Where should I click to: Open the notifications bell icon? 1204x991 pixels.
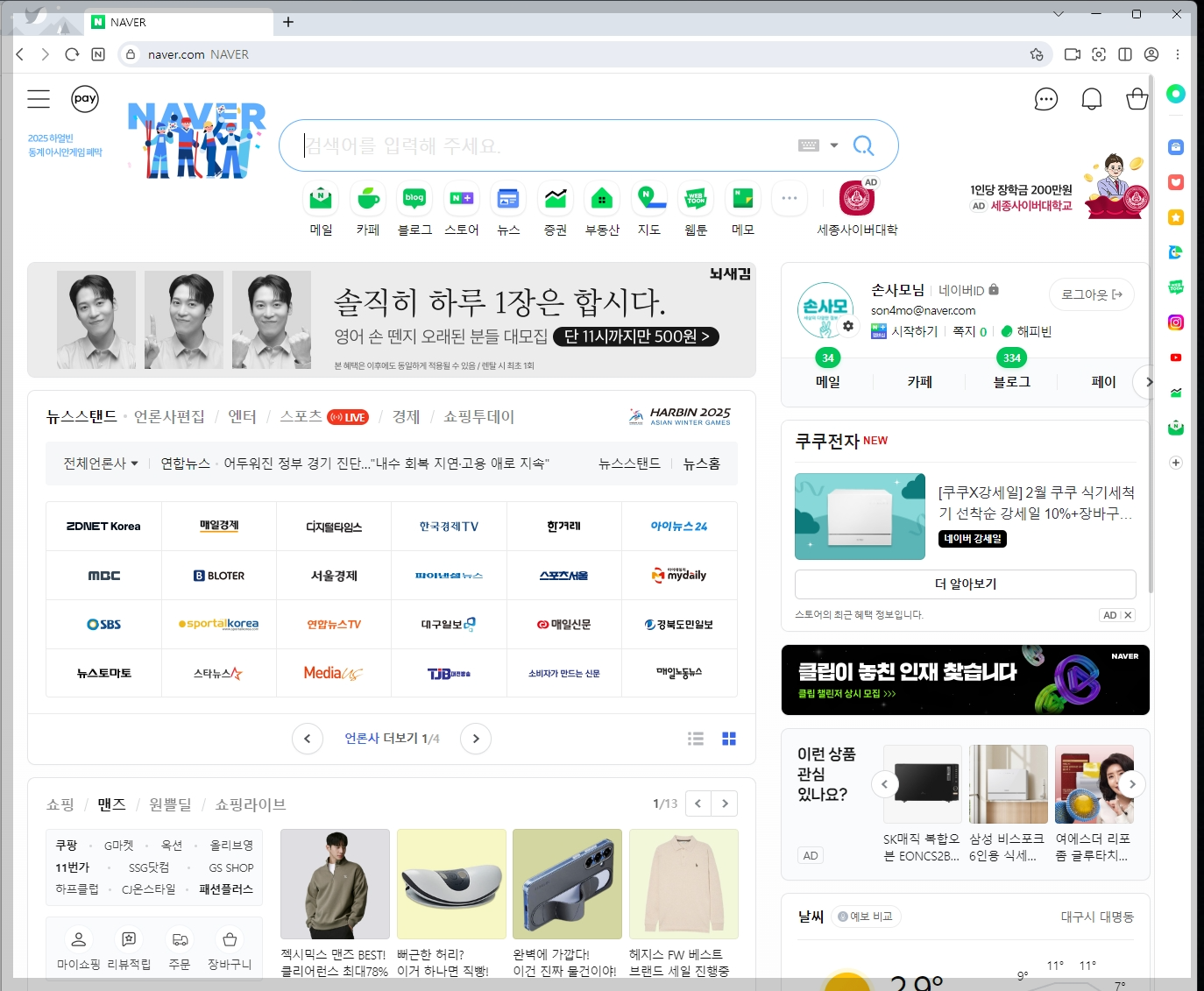point(1092,99)
